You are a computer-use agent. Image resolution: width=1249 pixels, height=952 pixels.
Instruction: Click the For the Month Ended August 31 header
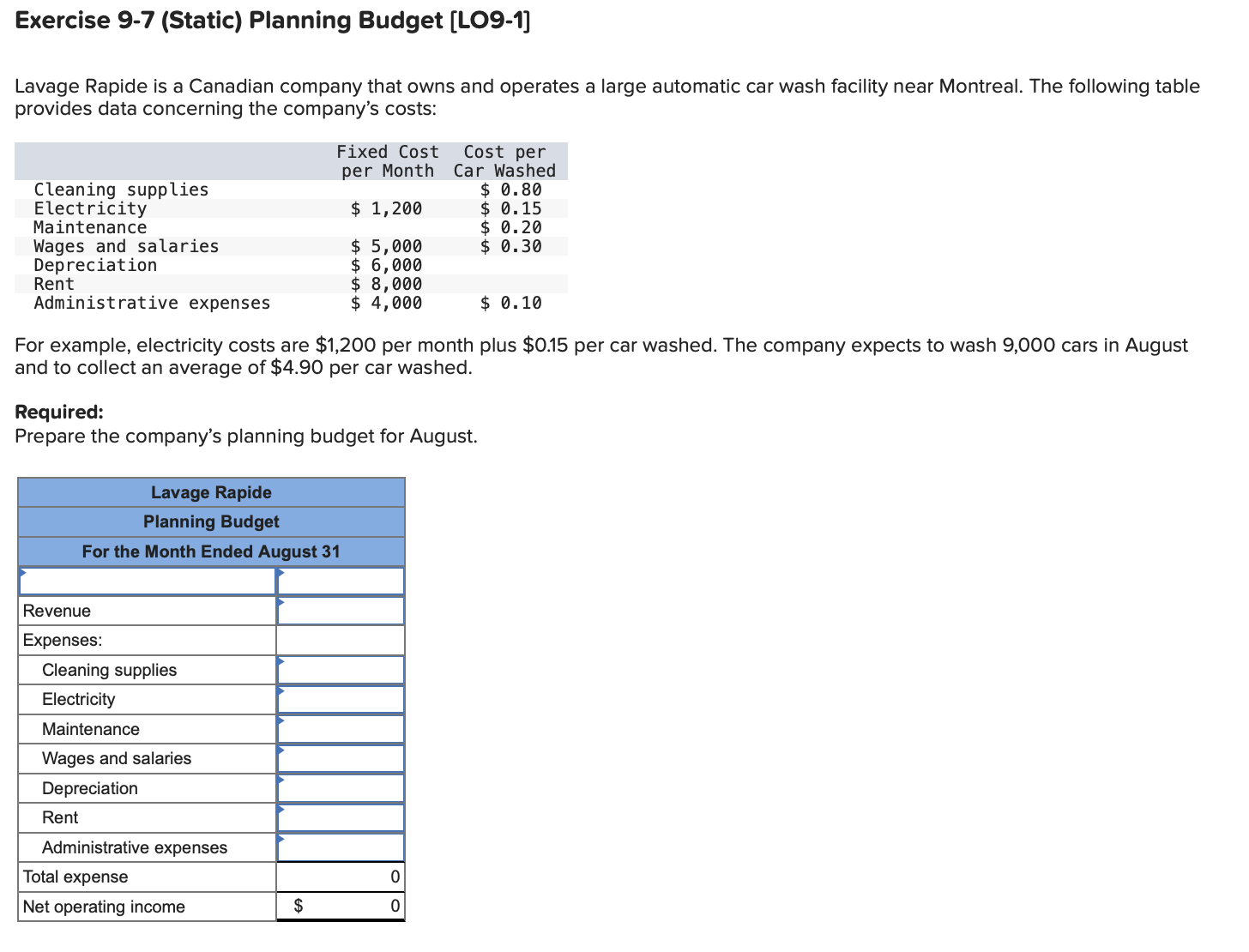(211, 551)
